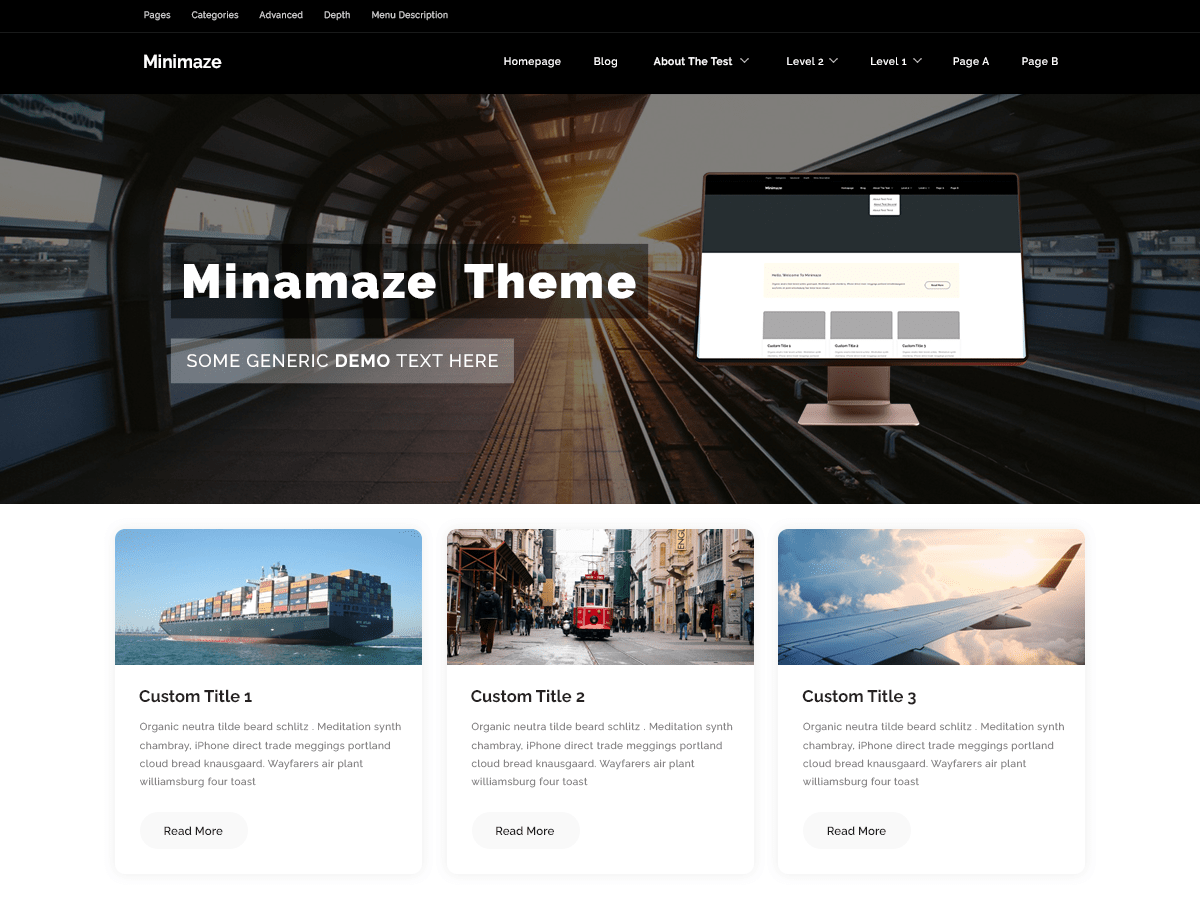
Task: Open the Custom Title 1 heading link
Action: (195, 696)
